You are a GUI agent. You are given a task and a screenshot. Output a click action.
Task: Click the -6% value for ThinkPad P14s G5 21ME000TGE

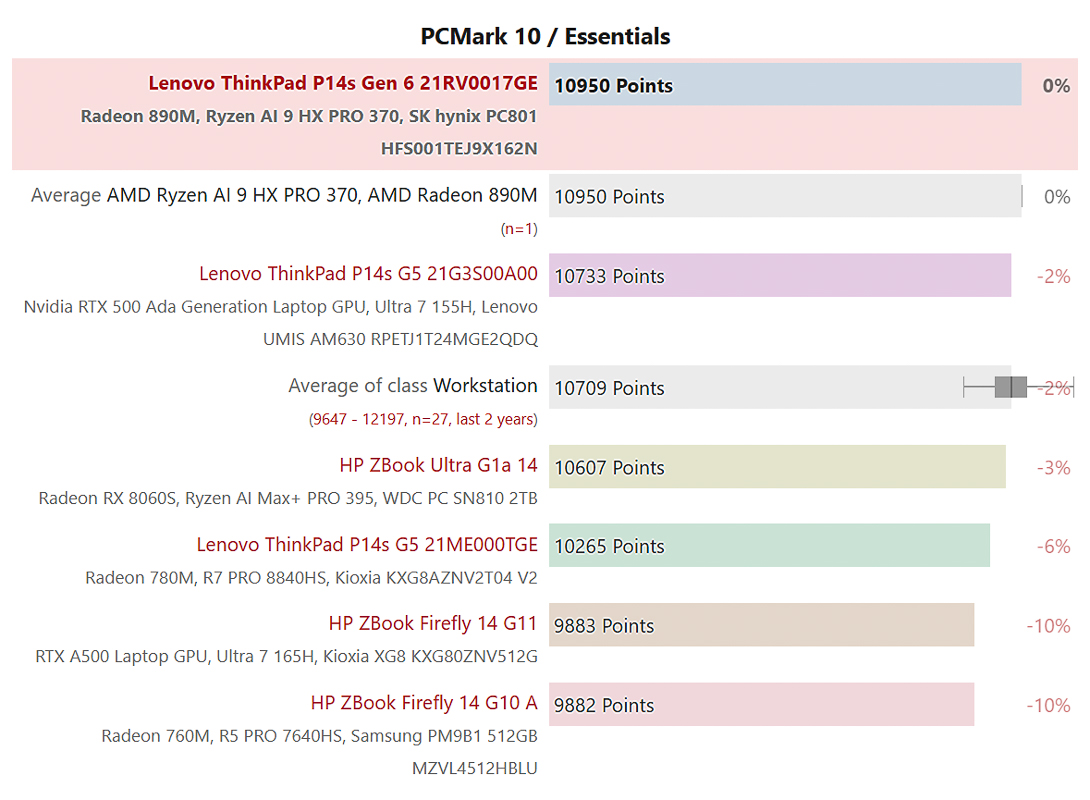[1053, 546]
